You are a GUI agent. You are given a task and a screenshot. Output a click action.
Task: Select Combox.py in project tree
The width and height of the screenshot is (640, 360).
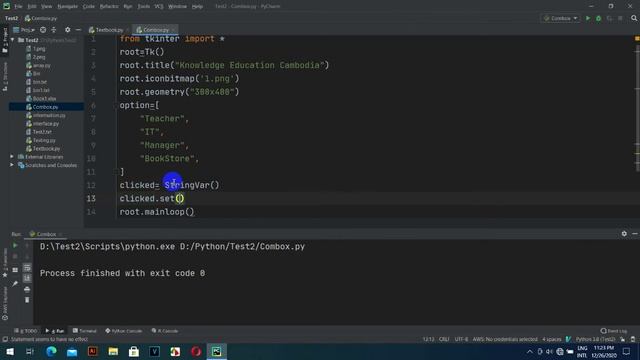point(46,107)
